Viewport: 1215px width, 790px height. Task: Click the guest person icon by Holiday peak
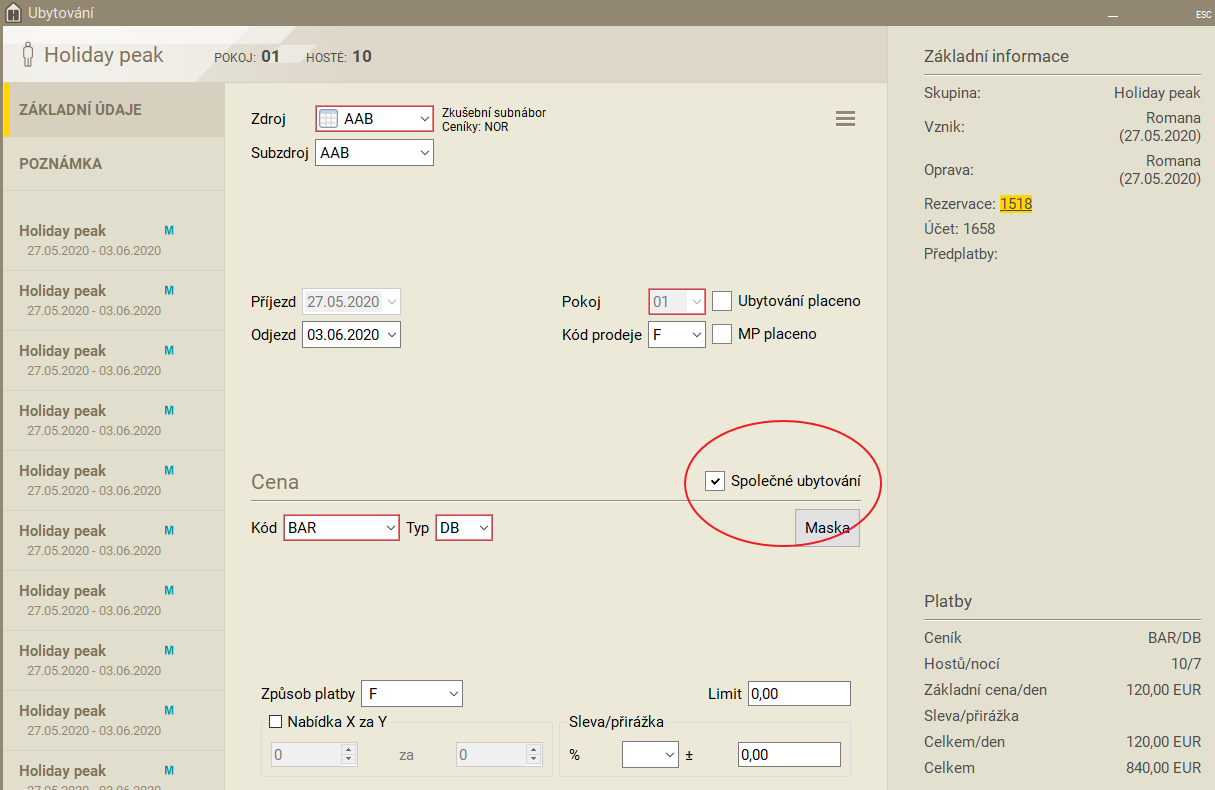point(28,55)
